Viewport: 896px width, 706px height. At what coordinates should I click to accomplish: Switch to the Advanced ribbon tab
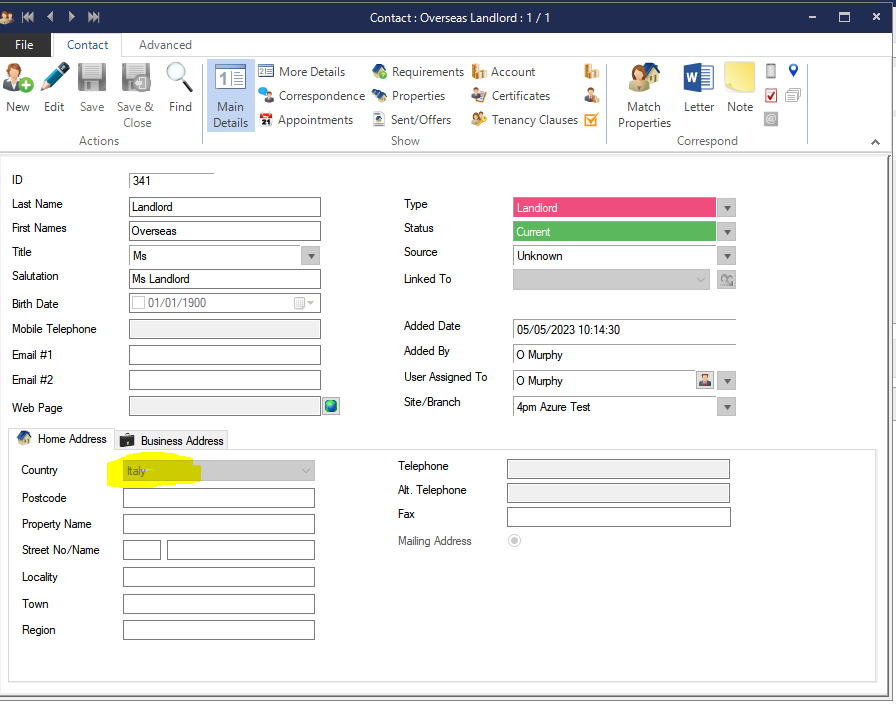coord(165,45)
